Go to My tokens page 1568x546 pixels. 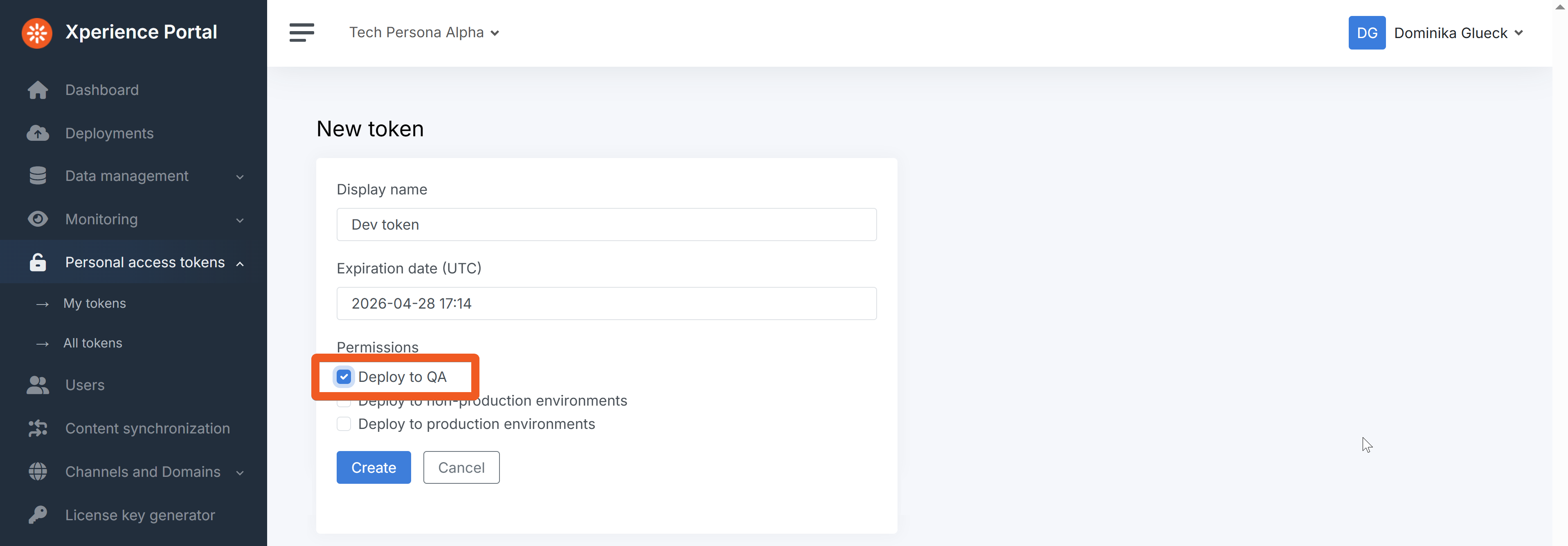point(95,303)
